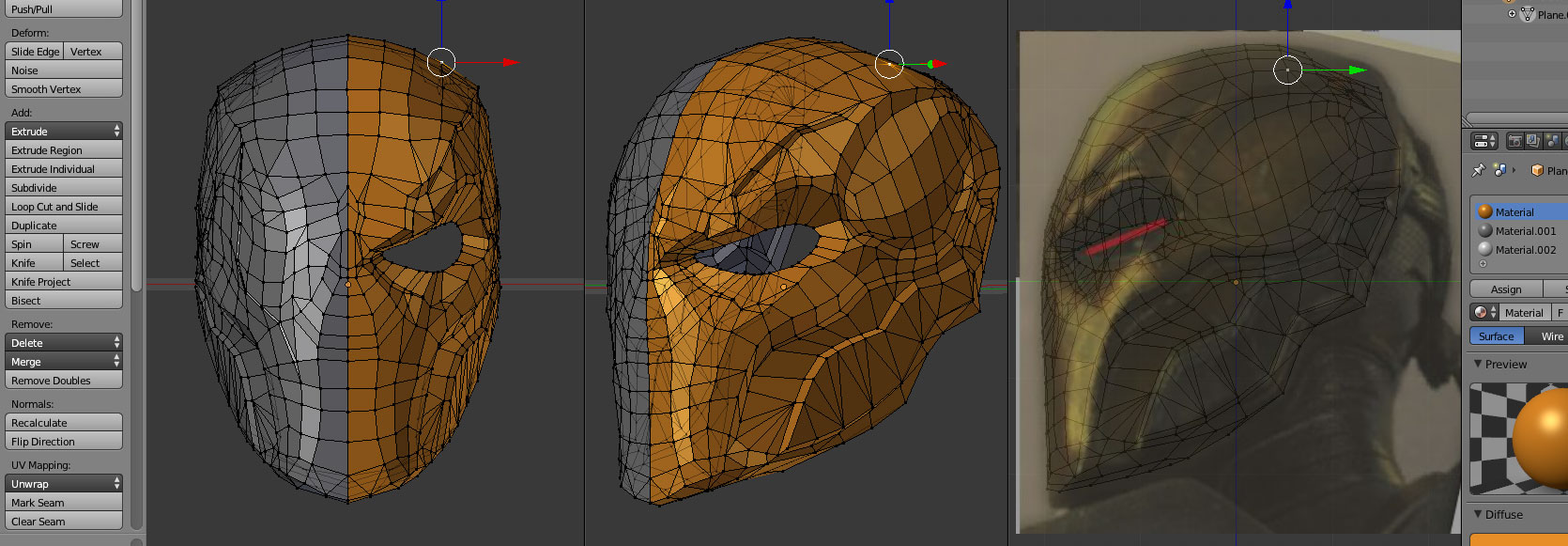1568x546 pixels.
Task: Click Knife Project
Action: (x=64, y=281)
